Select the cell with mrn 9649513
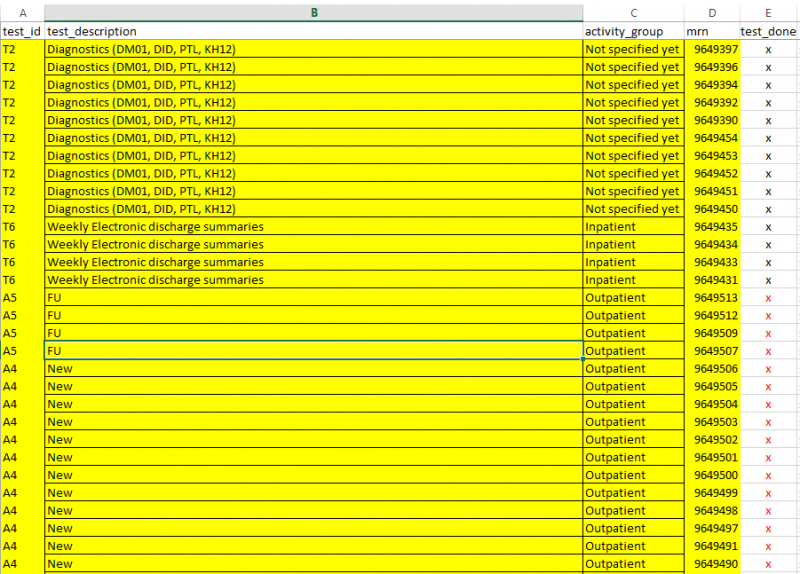Viewport: 800px width, 574px height. (714, 298)
